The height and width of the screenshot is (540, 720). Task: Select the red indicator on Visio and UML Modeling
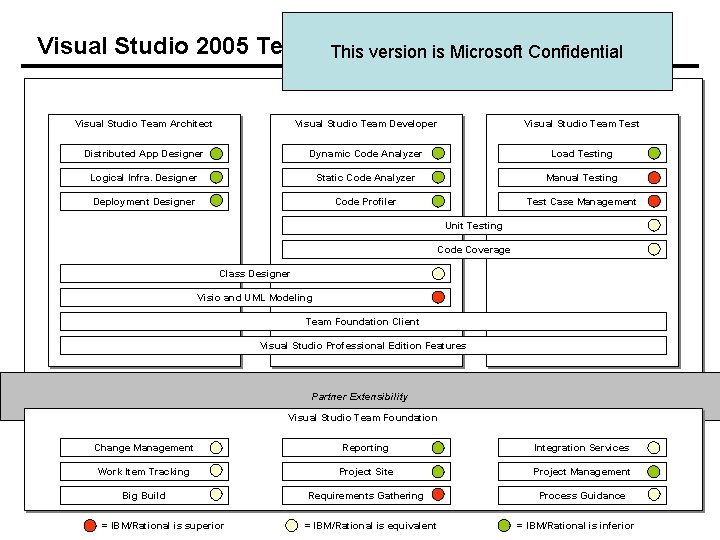pyautogui.click(x=439, y=298)
